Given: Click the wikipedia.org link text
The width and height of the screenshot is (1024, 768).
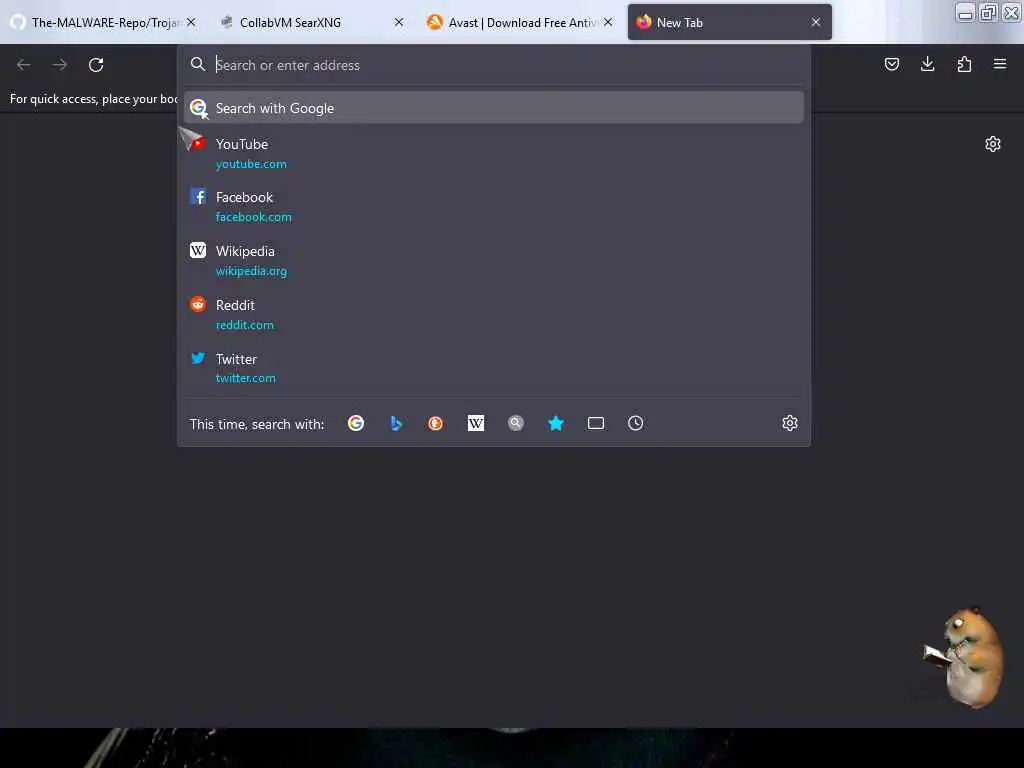Looking at the screenshot, I should [251, 271].
